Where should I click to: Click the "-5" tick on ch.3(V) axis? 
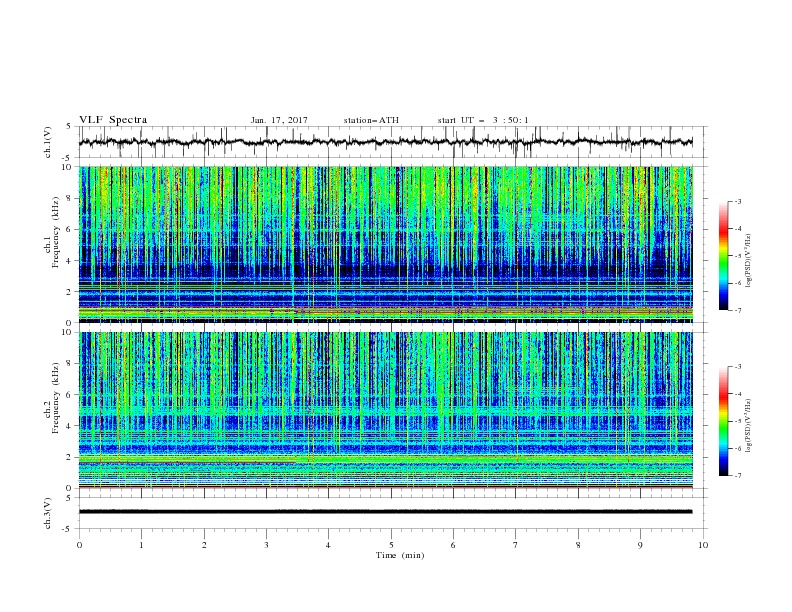click(x=68, y=529)
